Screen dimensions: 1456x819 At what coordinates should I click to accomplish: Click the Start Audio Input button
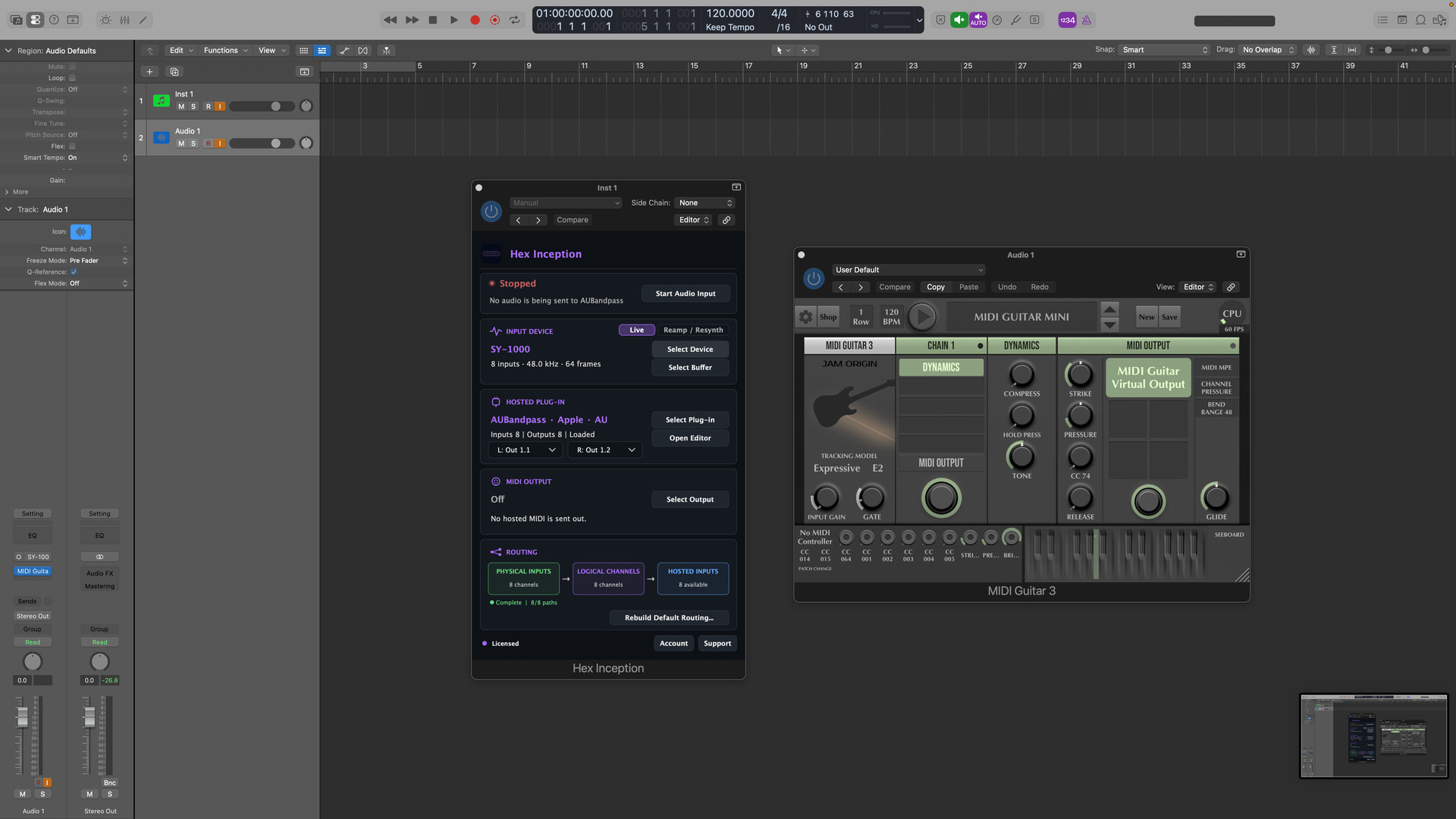click(x=686, y=293)
